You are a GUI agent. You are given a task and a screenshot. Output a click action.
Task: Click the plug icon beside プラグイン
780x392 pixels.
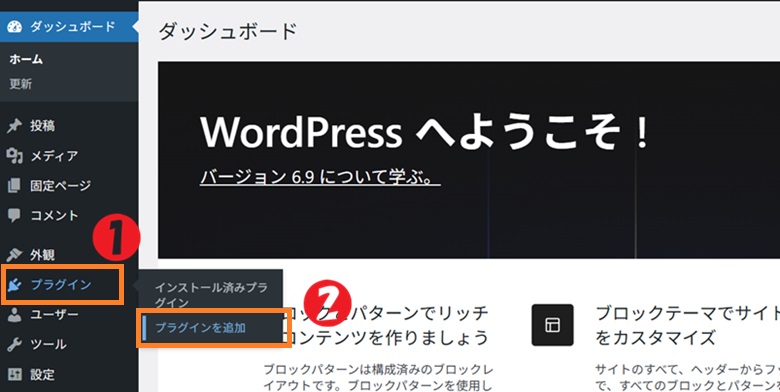coord(14,285)
